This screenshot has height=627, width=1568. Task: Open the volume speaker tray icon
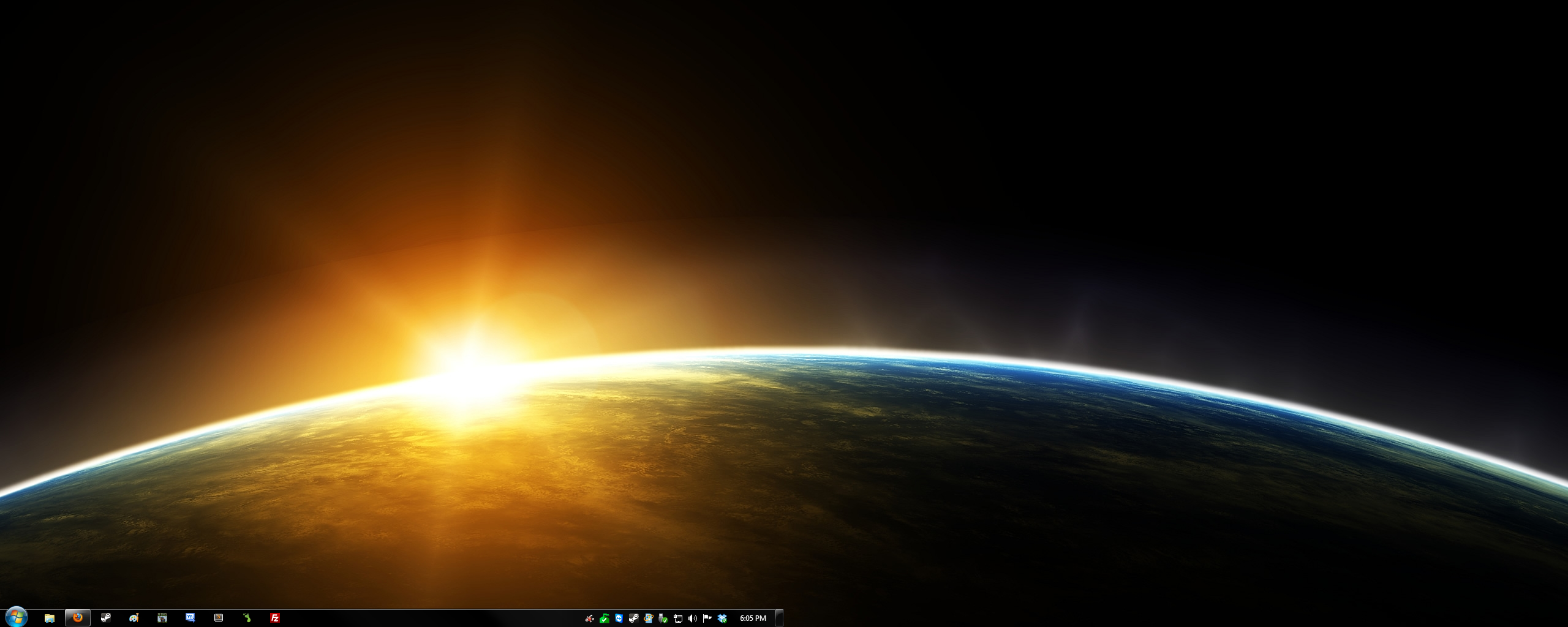[x=693, y=618]
